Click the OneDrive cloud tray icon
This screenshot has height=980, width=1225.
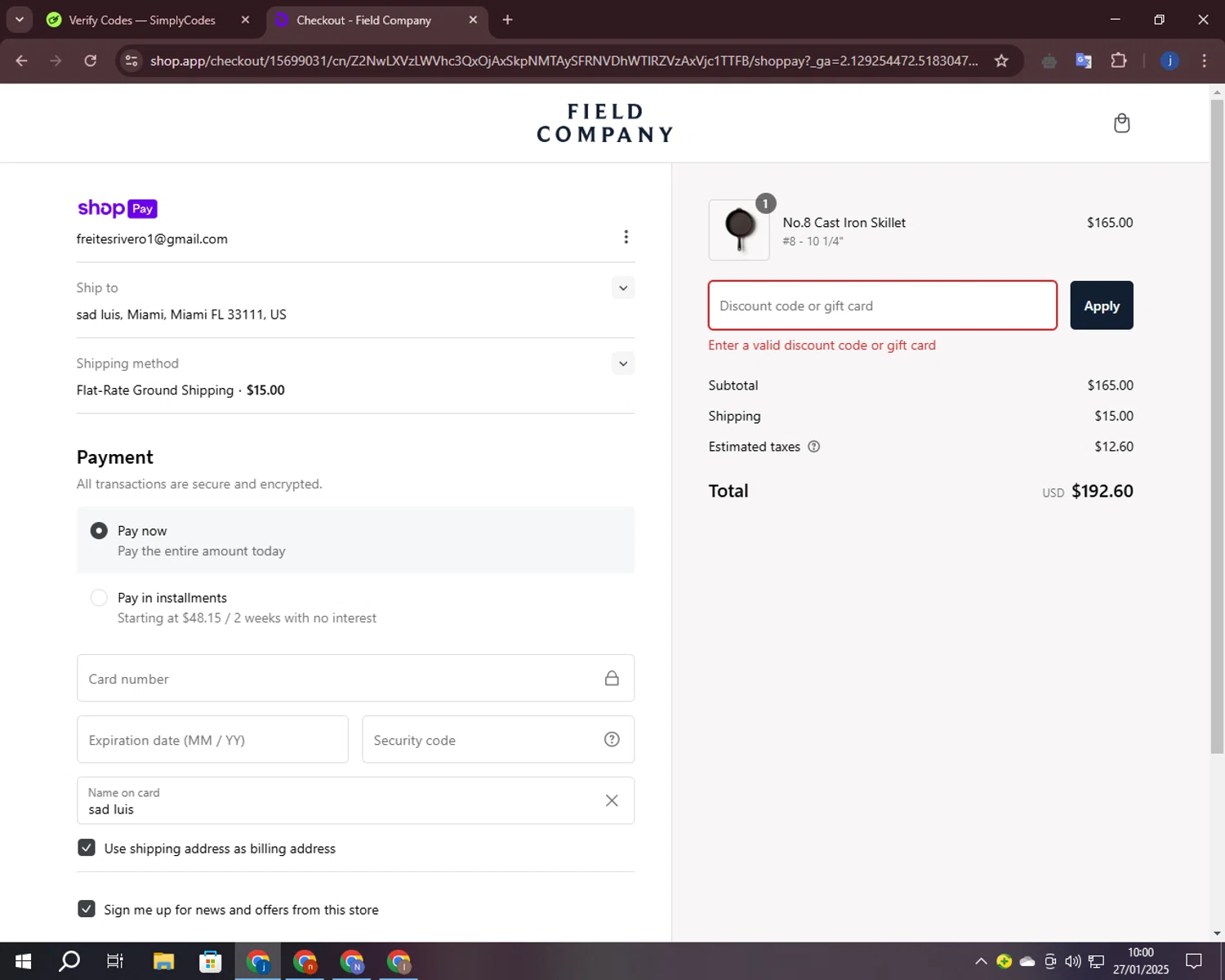tap(1027, 961)
